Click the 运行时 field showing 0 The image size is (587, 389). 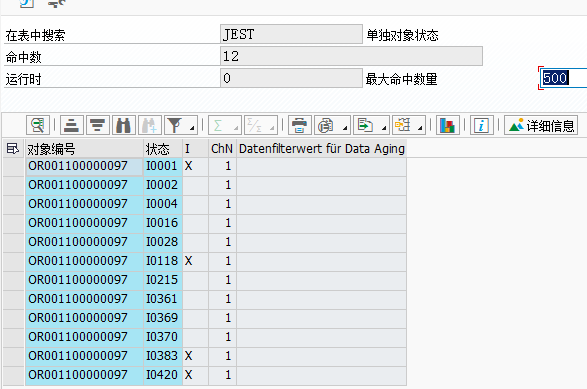click(x=291, y=78)
